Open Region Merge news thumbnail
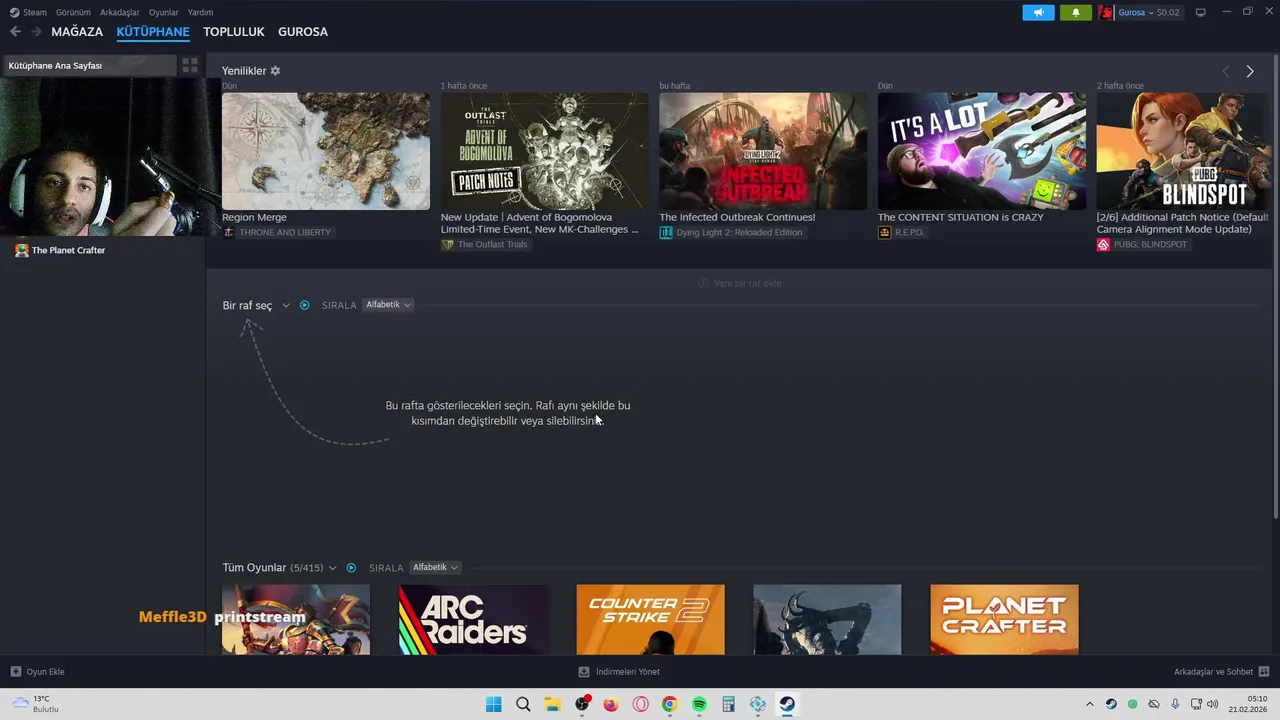The width and height of the screenshot is (1280, 720). 326,151
